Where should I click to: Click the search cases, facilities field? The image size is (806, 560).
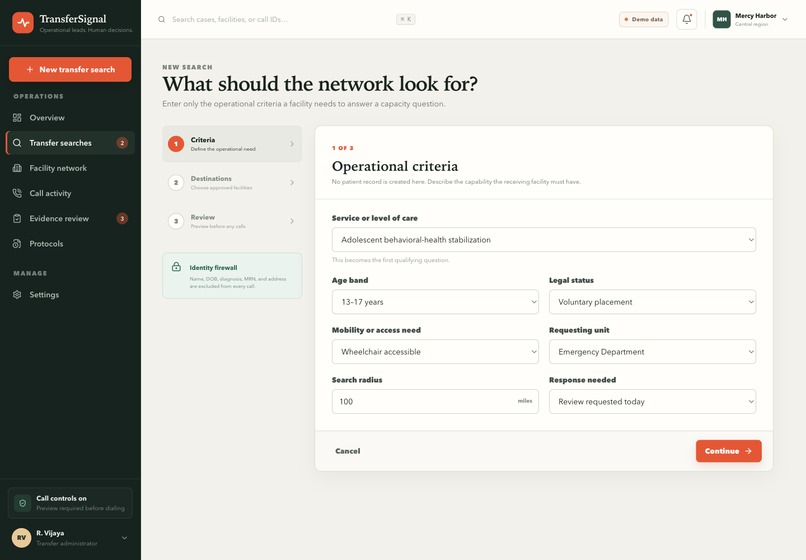tap(286, 19)
